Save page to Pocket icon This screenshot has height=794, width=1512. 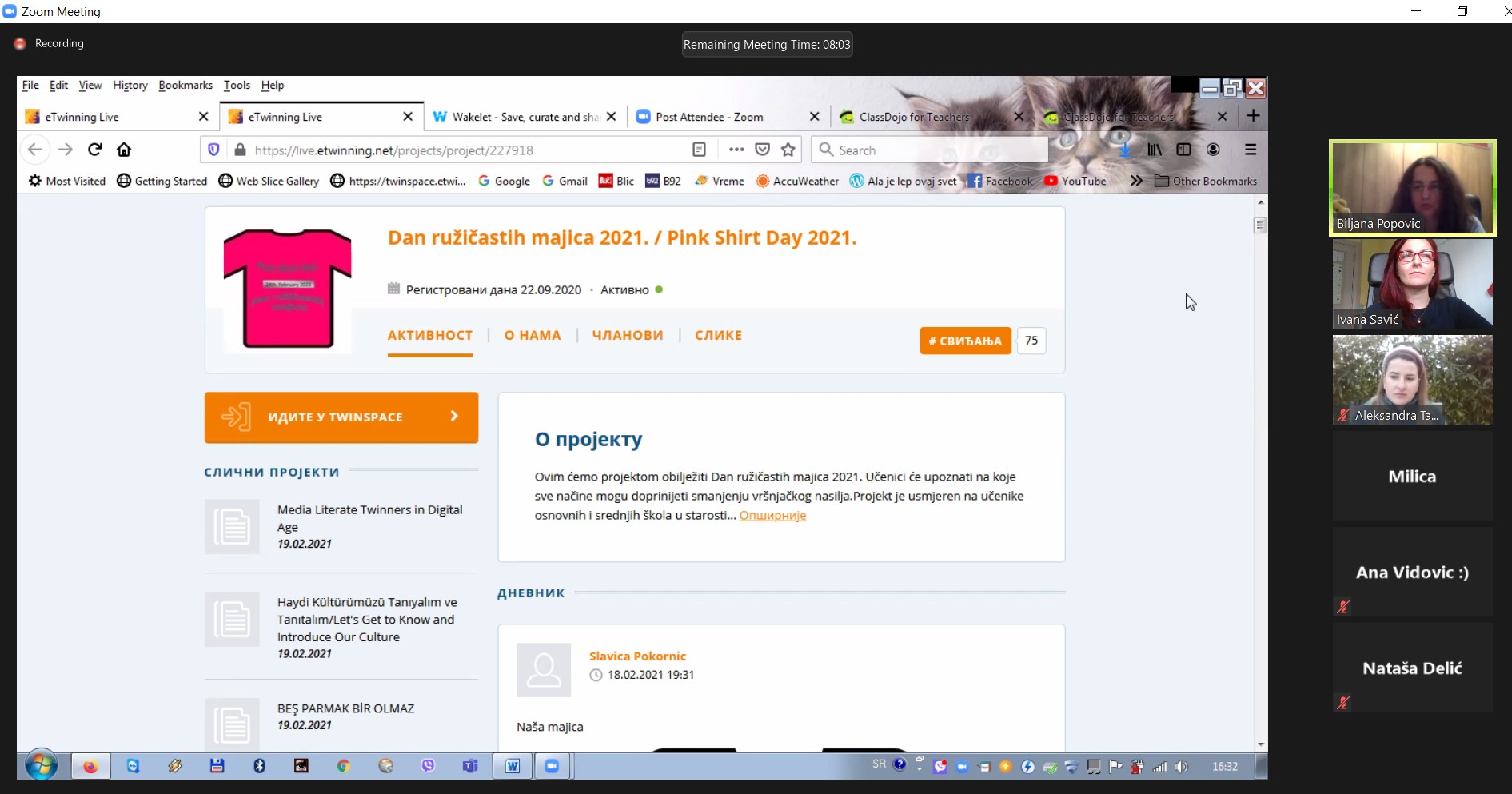[x=763, y=150]
